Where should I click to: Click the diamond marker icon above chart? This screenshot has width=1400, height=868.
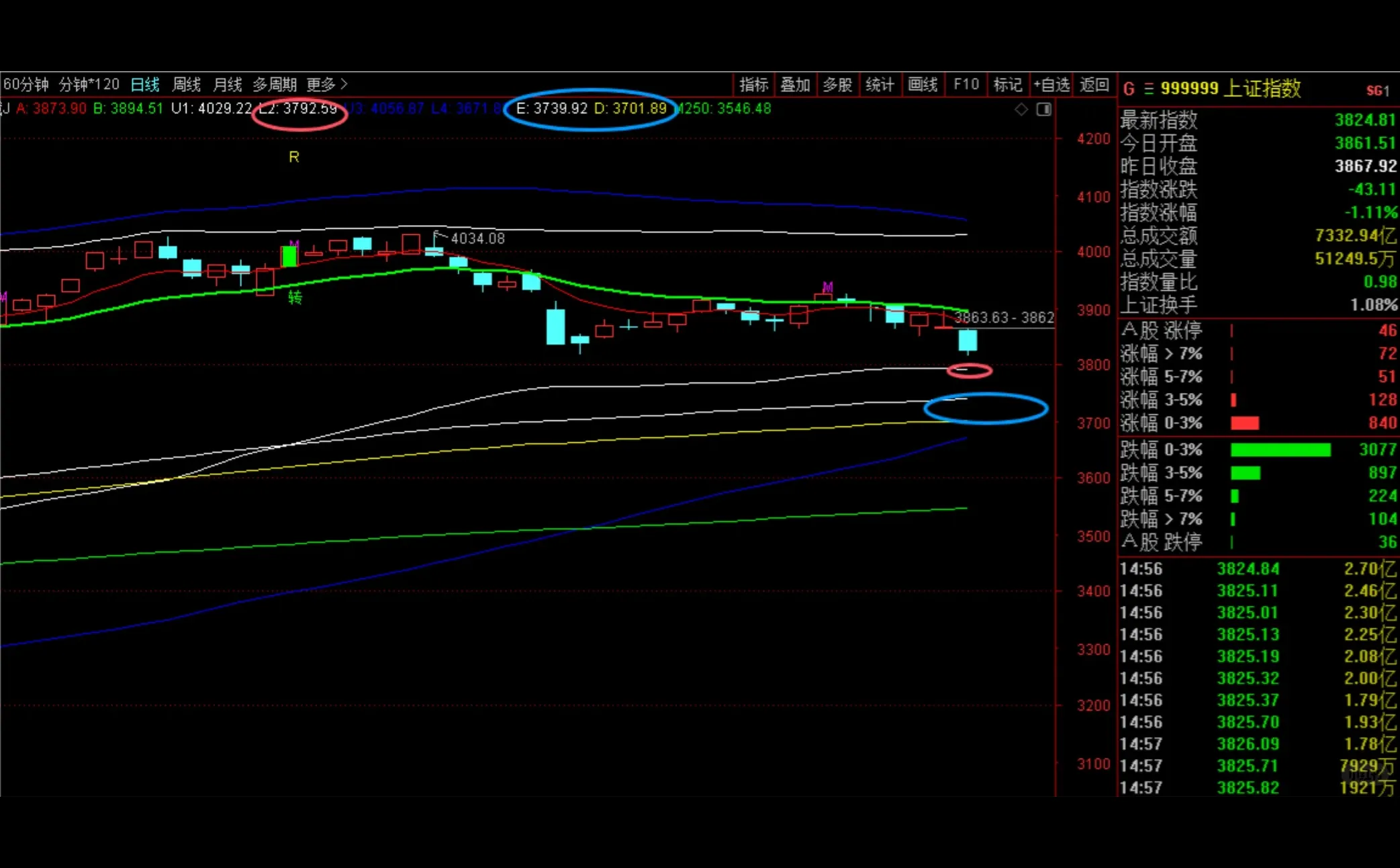click(x=1021, y=110)
